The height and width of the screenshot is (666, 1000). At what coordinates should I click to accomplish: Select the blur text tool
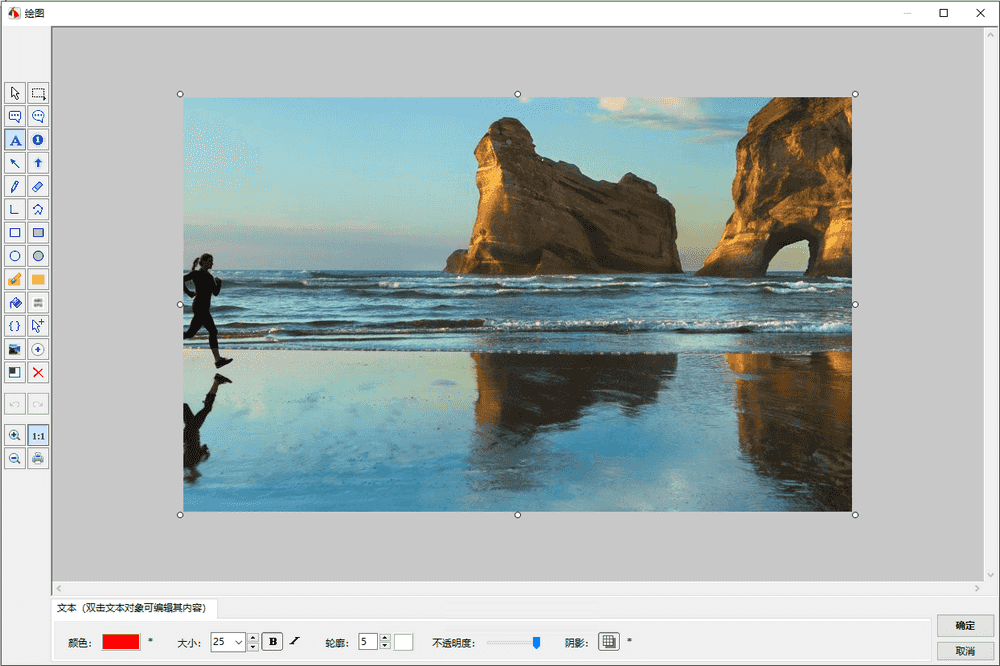[38, 302]
